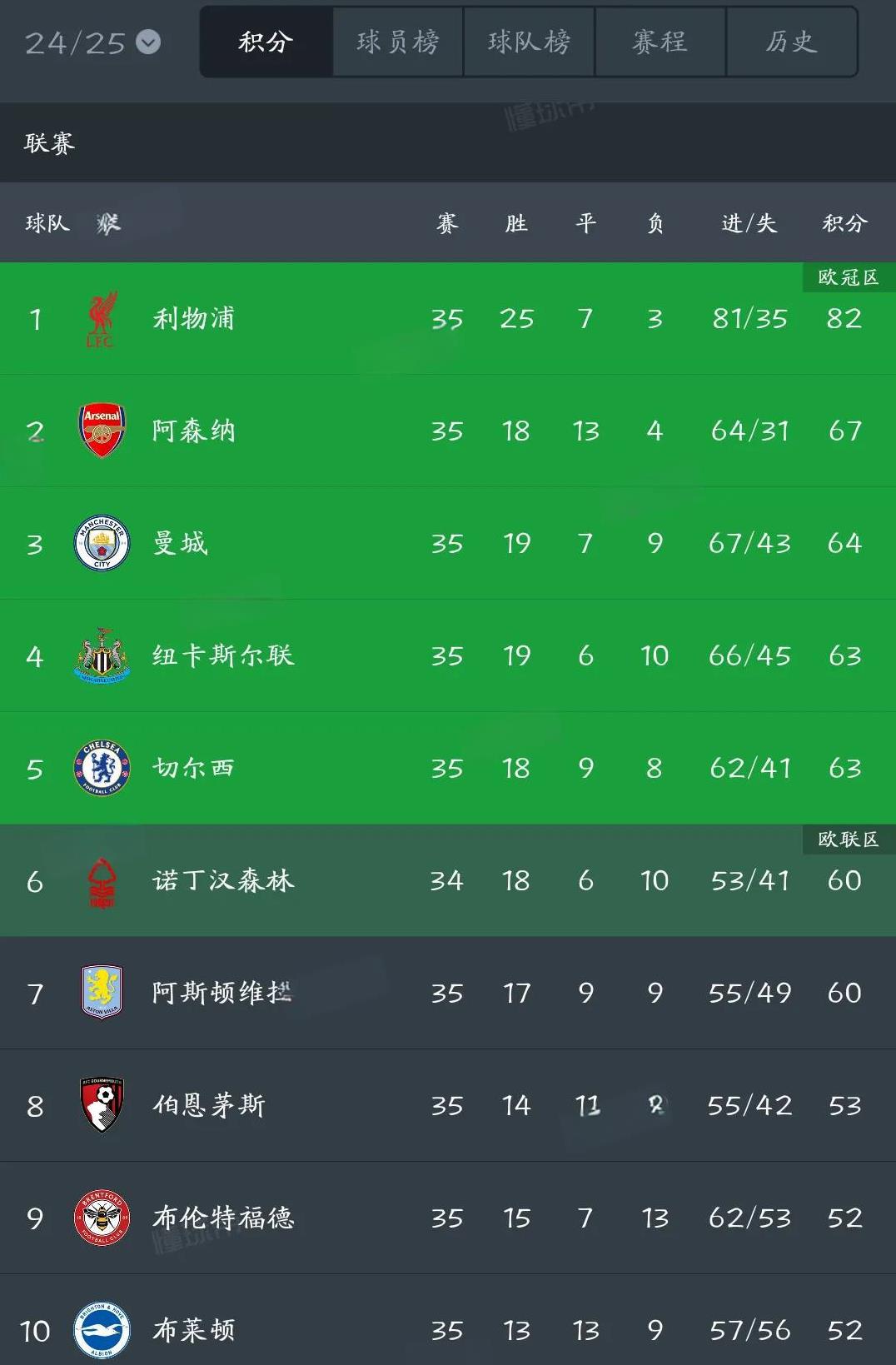Screen dimensions: 896x1365
Task: Click the Liverpool club crest
Action: [x=102, y=319]
